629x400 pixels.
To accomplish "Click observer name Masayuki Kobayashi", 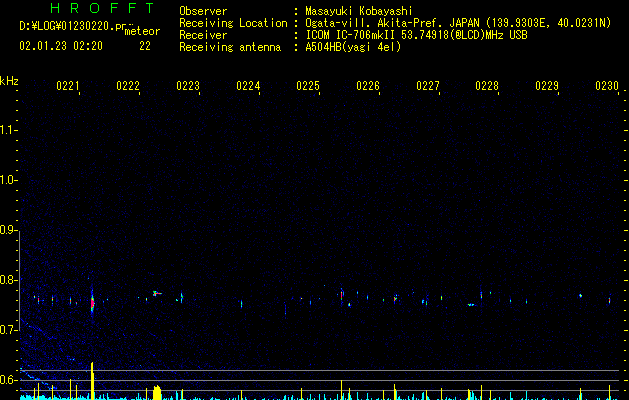I will point(359,11).
